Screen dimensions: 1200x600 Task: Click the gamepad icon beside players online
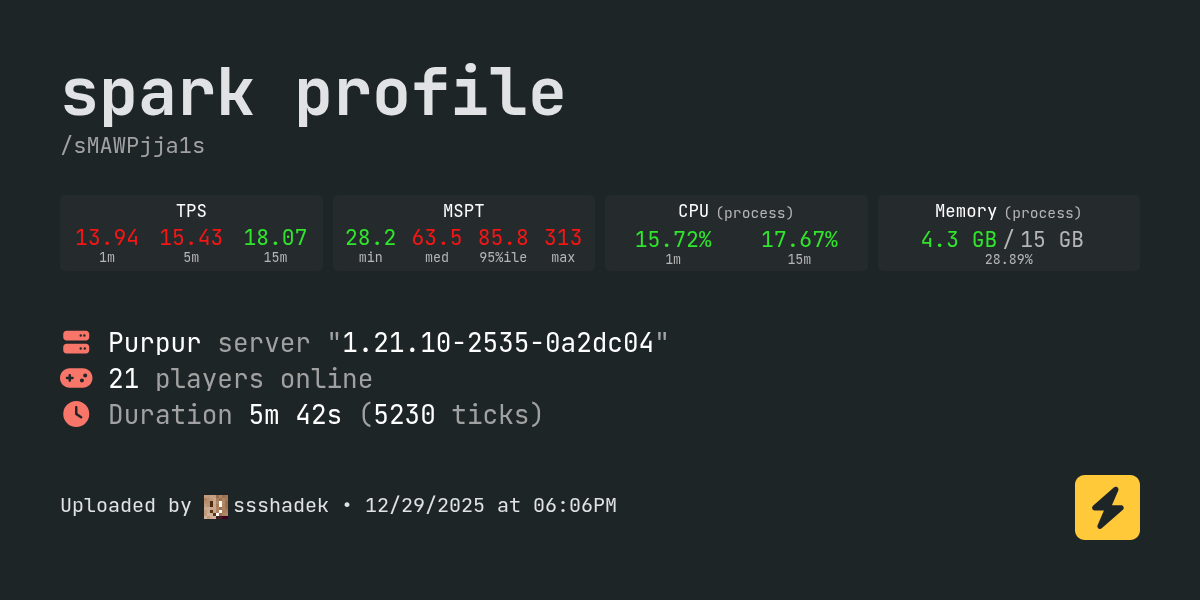(x=76, y=378)
